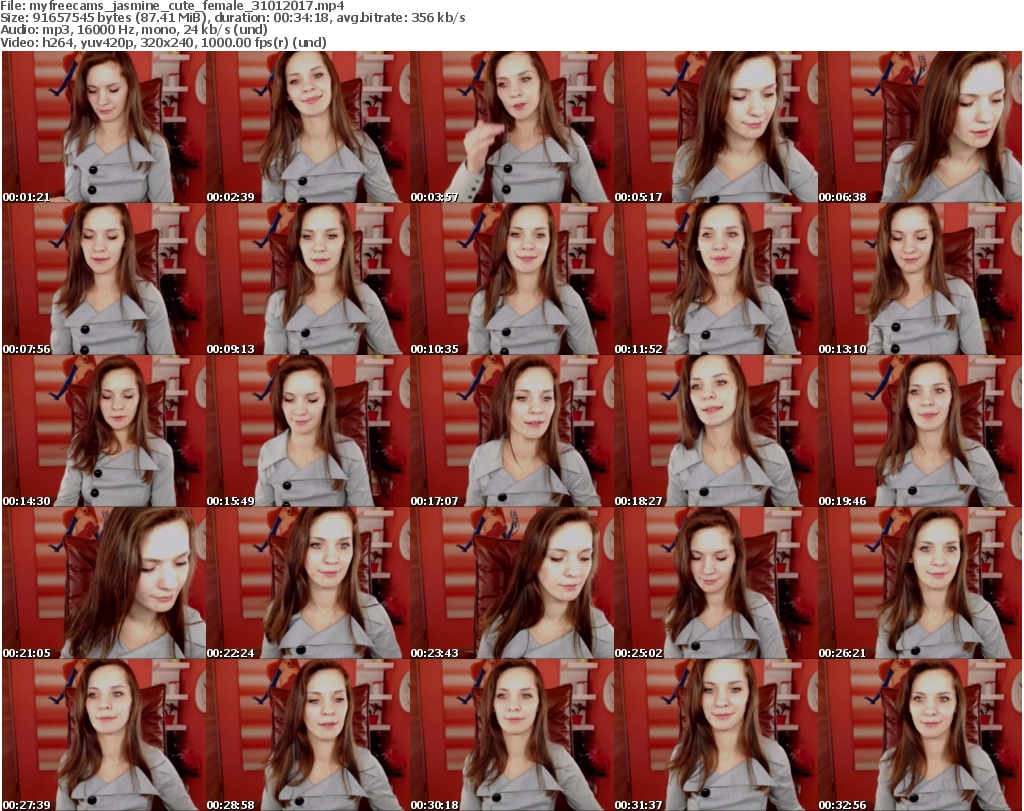Select the thumbnail at 00:06:38

point(919,127)
